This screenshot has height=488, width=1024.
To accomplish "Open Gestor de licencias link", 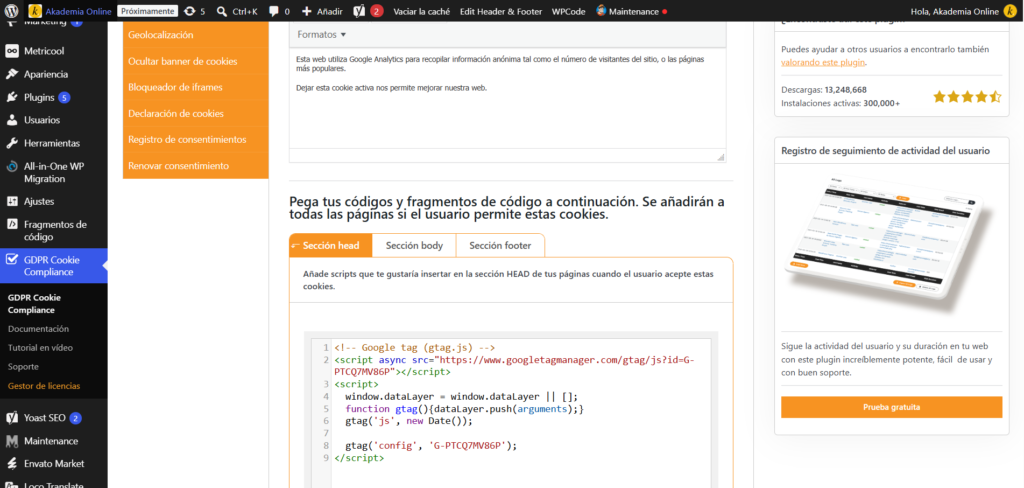I will (x=44, y=385).
